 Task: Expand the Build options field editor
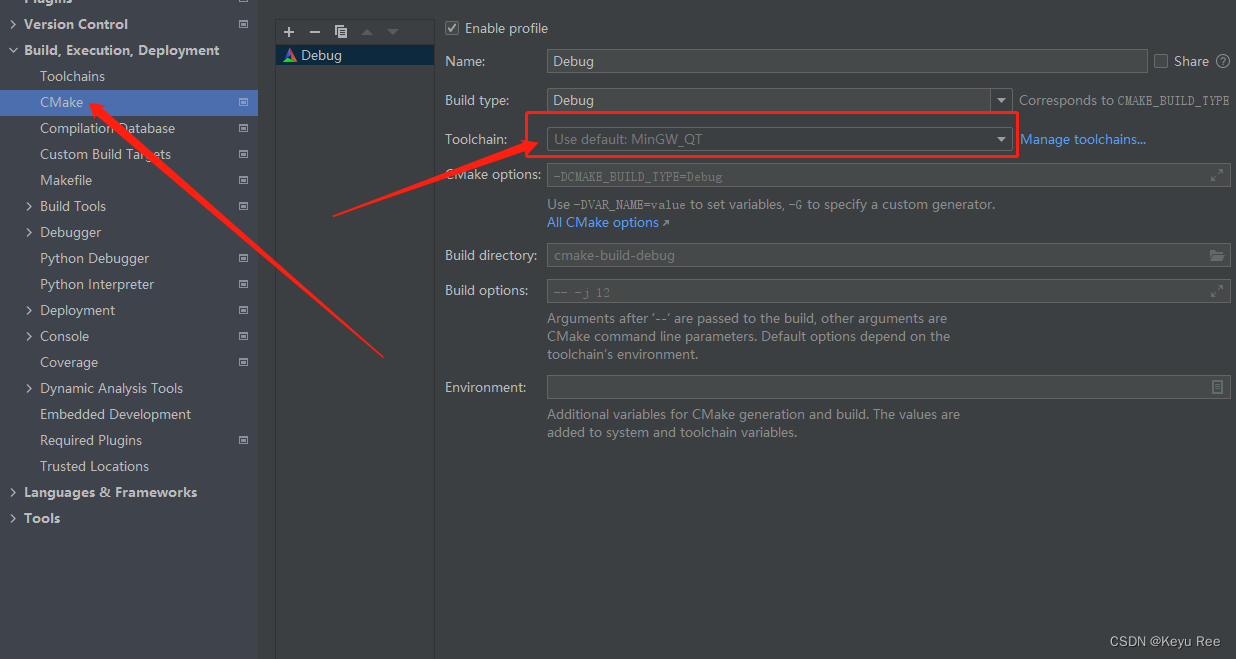point(1217,291)
